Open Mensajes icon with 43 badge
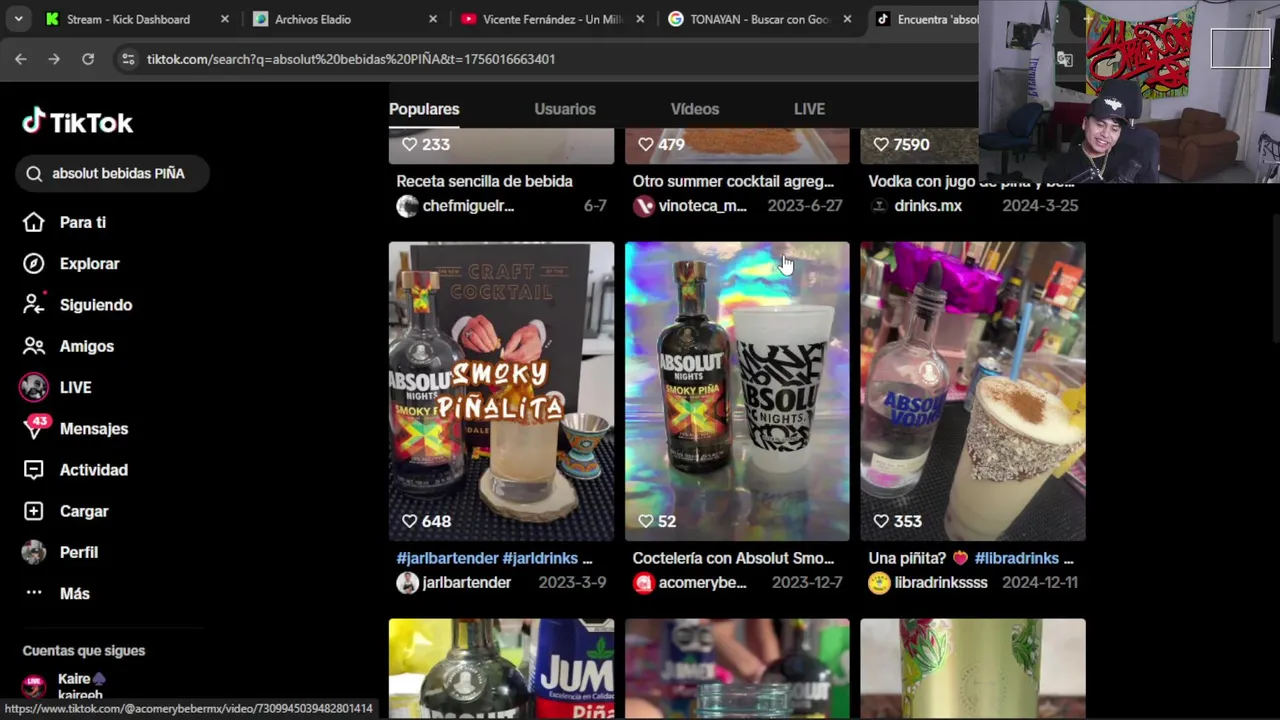The image size is (1280, 720). (x=35, y=427)
